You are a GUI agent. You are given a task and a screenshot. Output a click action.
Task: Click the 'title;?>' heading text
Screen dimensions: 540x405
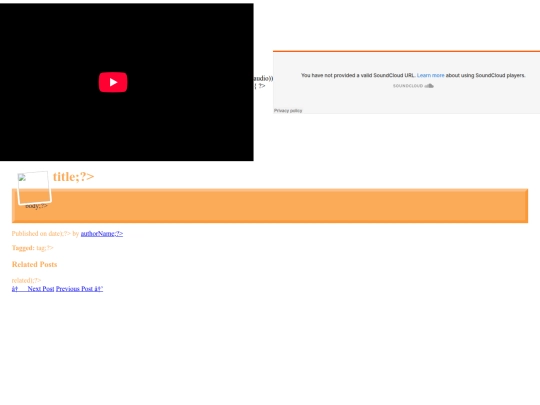click(73, 177)
